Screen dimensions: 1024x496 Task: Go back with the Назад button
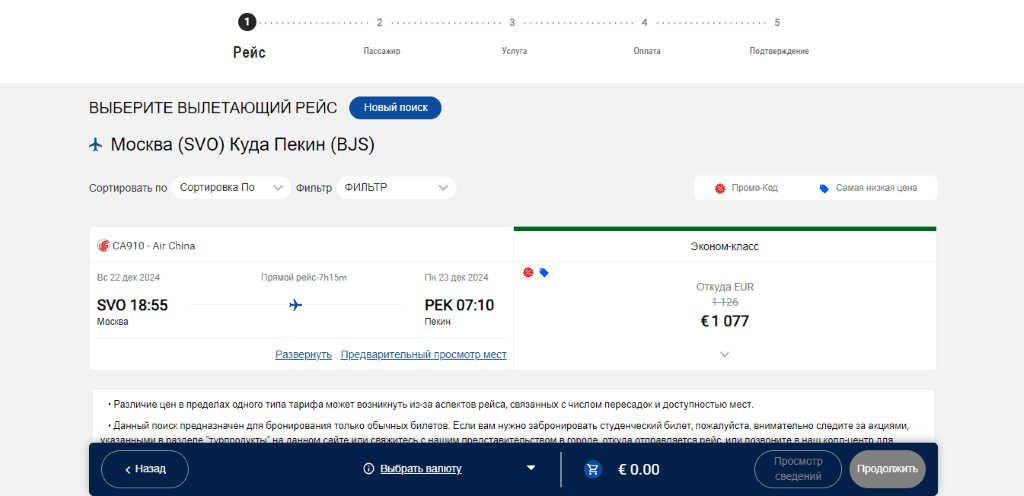coord(145,469)
